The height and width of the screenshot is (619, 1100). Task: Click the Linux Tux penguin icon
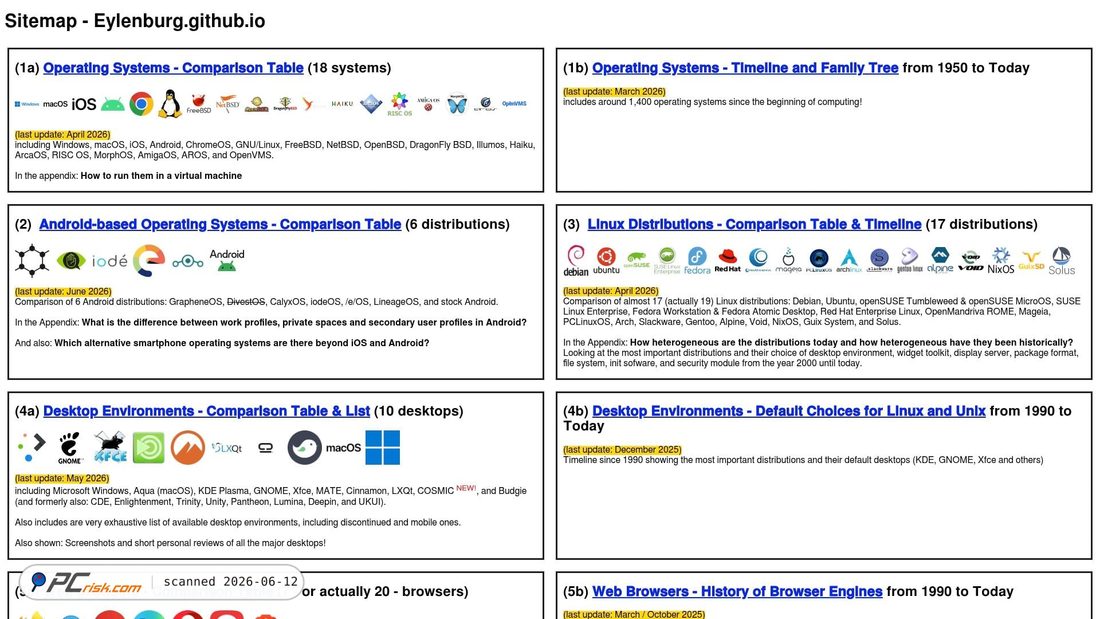coord(169,103)
